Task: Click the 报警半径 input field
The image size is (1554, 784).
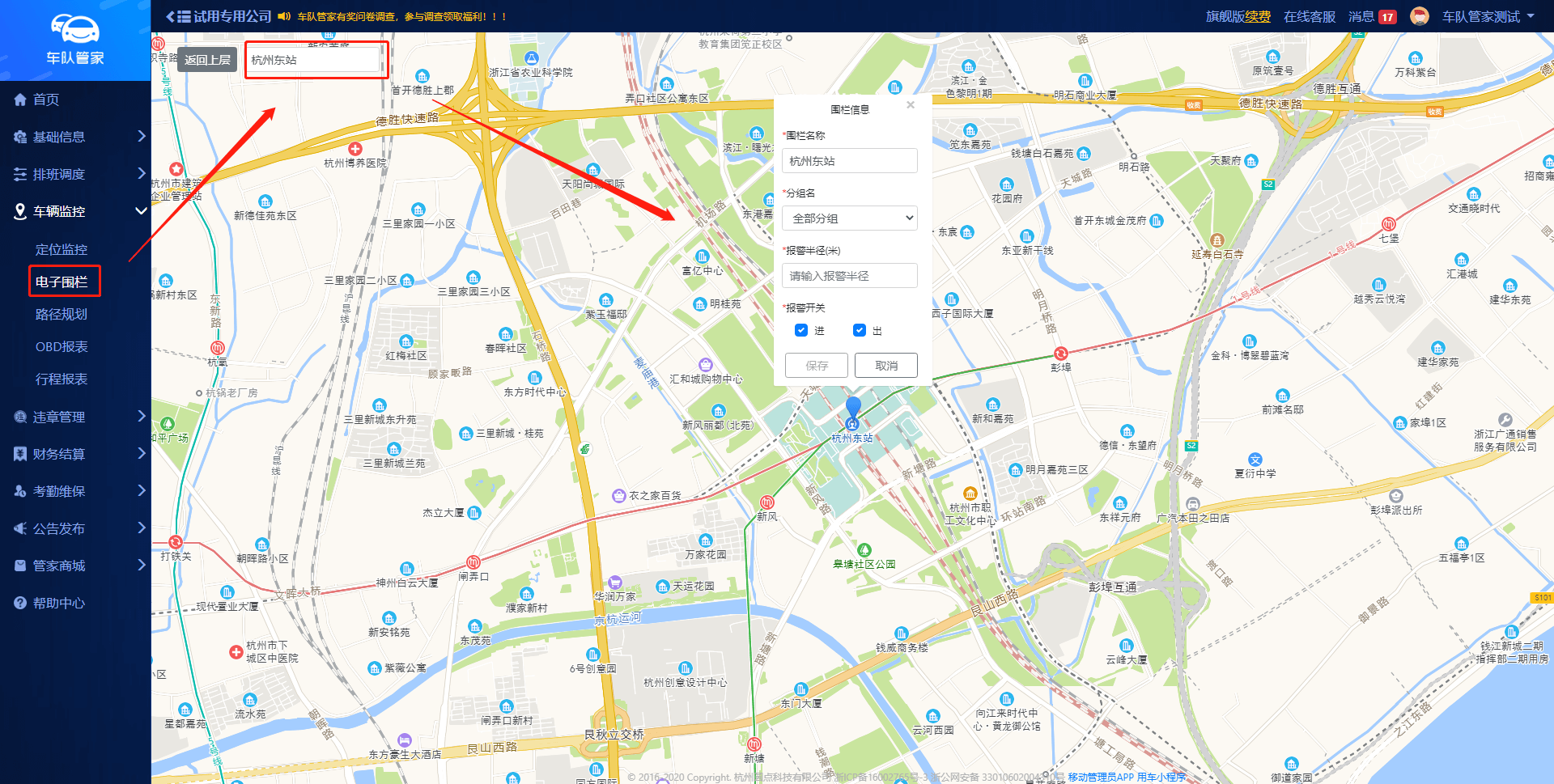Action: coord(850,276)
